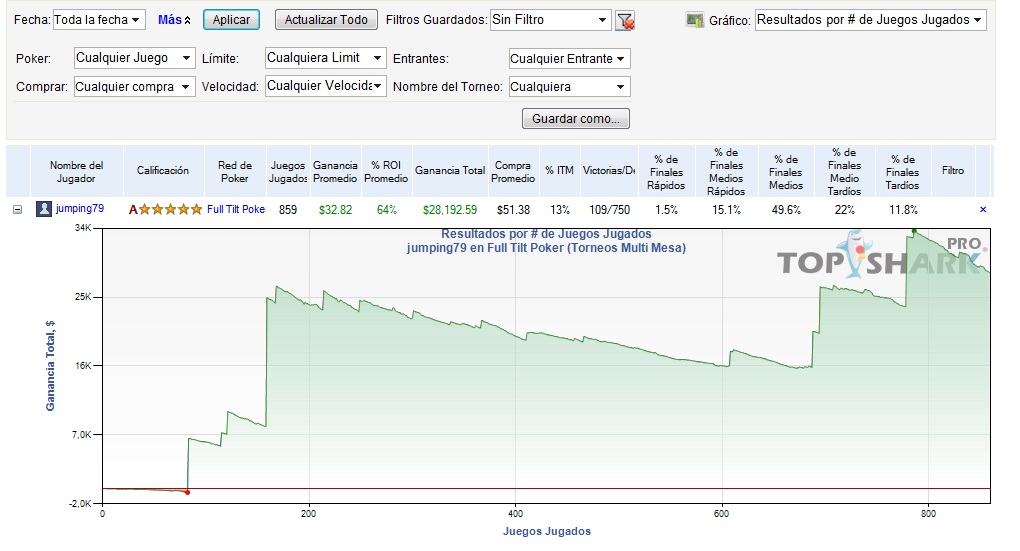This screenshot has width=1020, height=551.
Task: Remove jumping79 row with the blue X
Action: pos(983,209)
